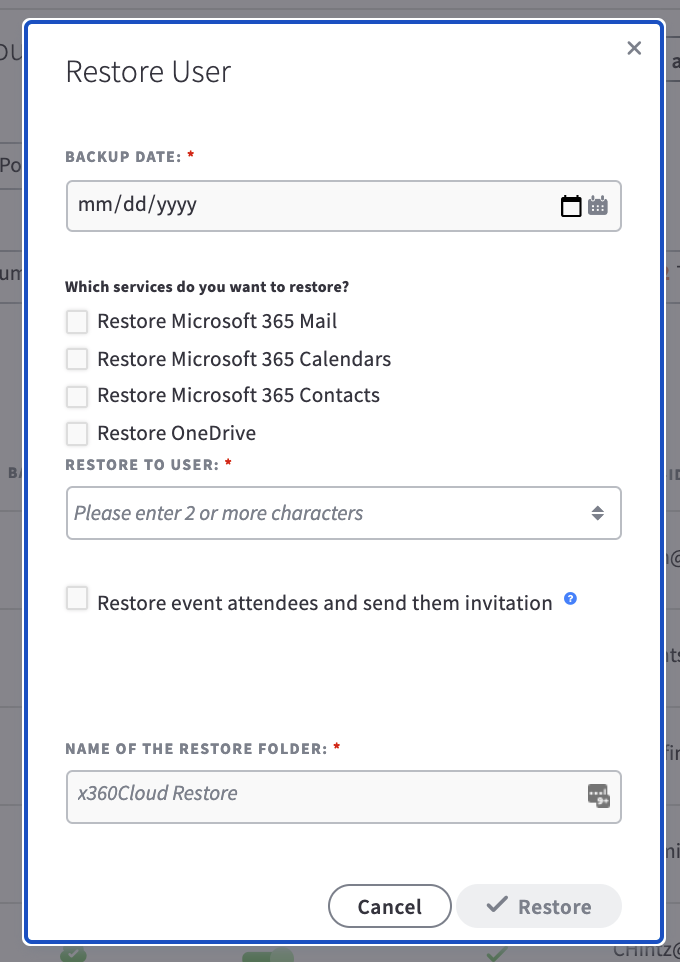Click the Cancel button
Viewport: 680px width, 962px height.
pyautogui.click(x=389, y=906)
